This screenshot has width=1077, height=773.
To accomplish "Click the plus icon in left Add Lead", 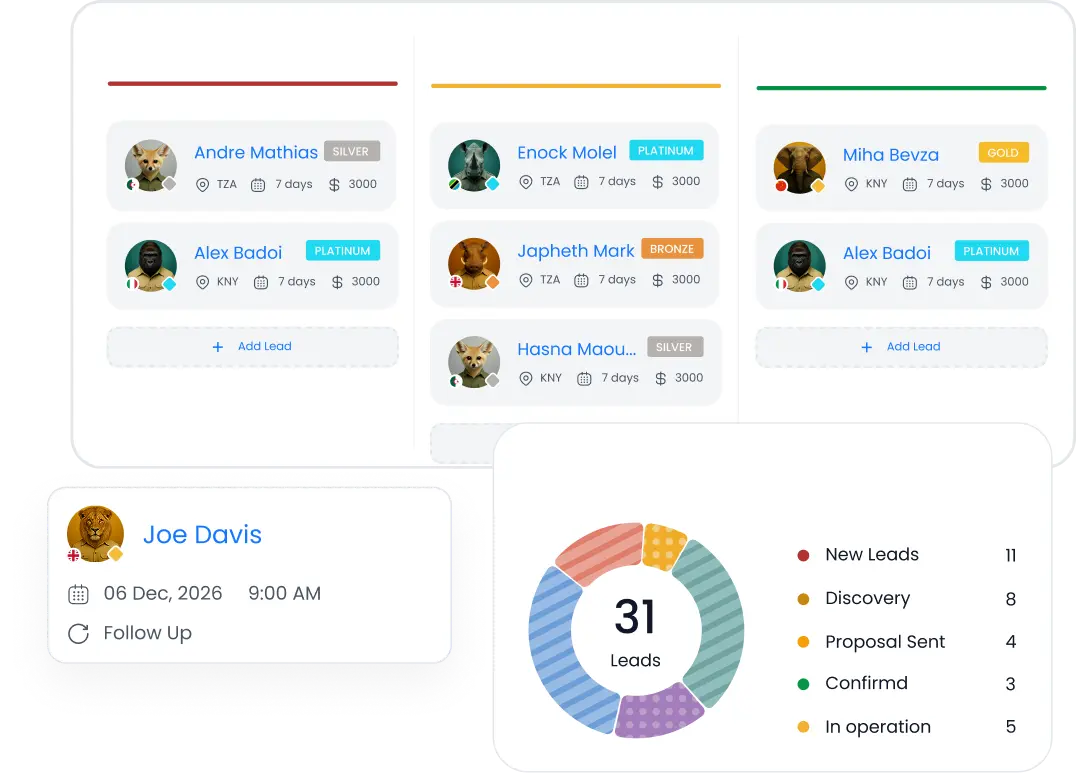I will 218,347.
